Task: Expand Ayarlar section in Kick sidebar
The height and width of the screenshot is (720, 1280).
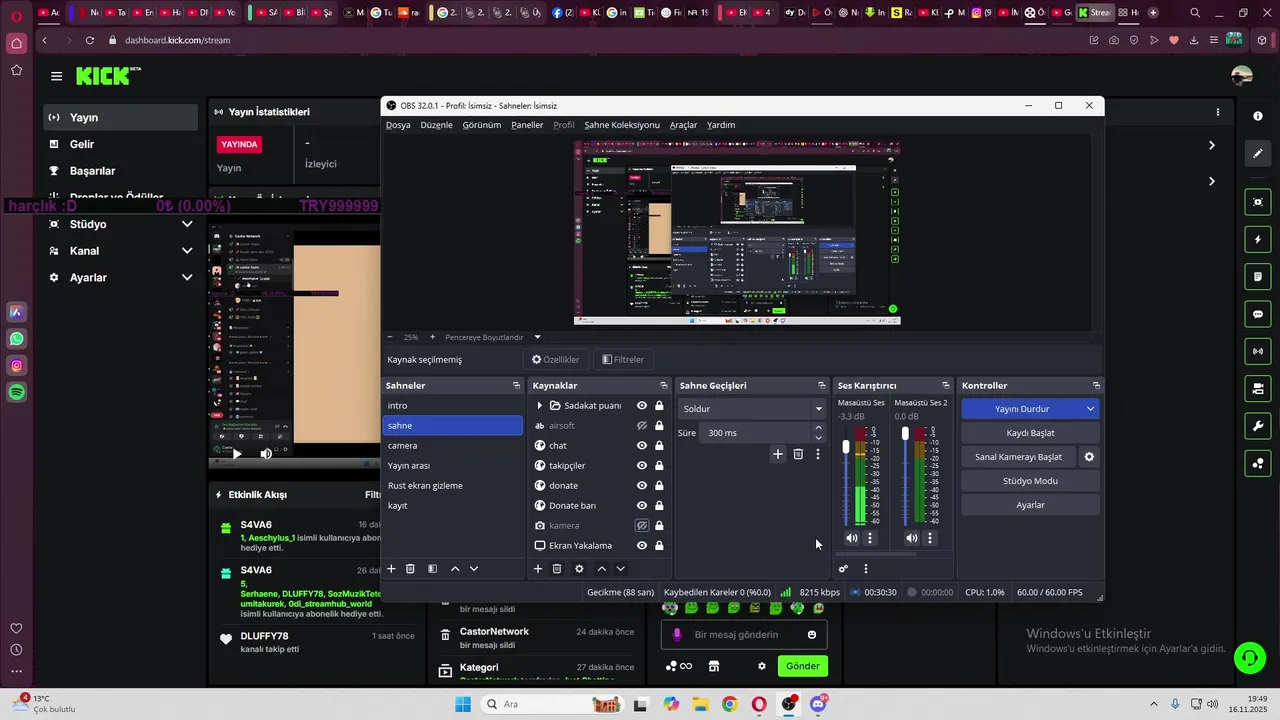Action: pos(187,278)
